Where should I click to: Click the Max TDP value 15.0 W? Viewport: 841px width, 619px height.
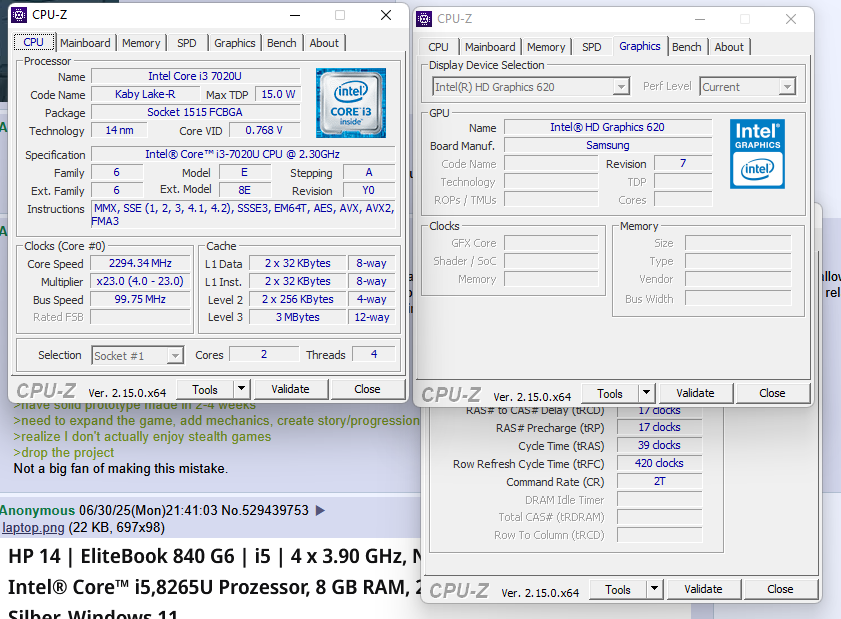278,94
